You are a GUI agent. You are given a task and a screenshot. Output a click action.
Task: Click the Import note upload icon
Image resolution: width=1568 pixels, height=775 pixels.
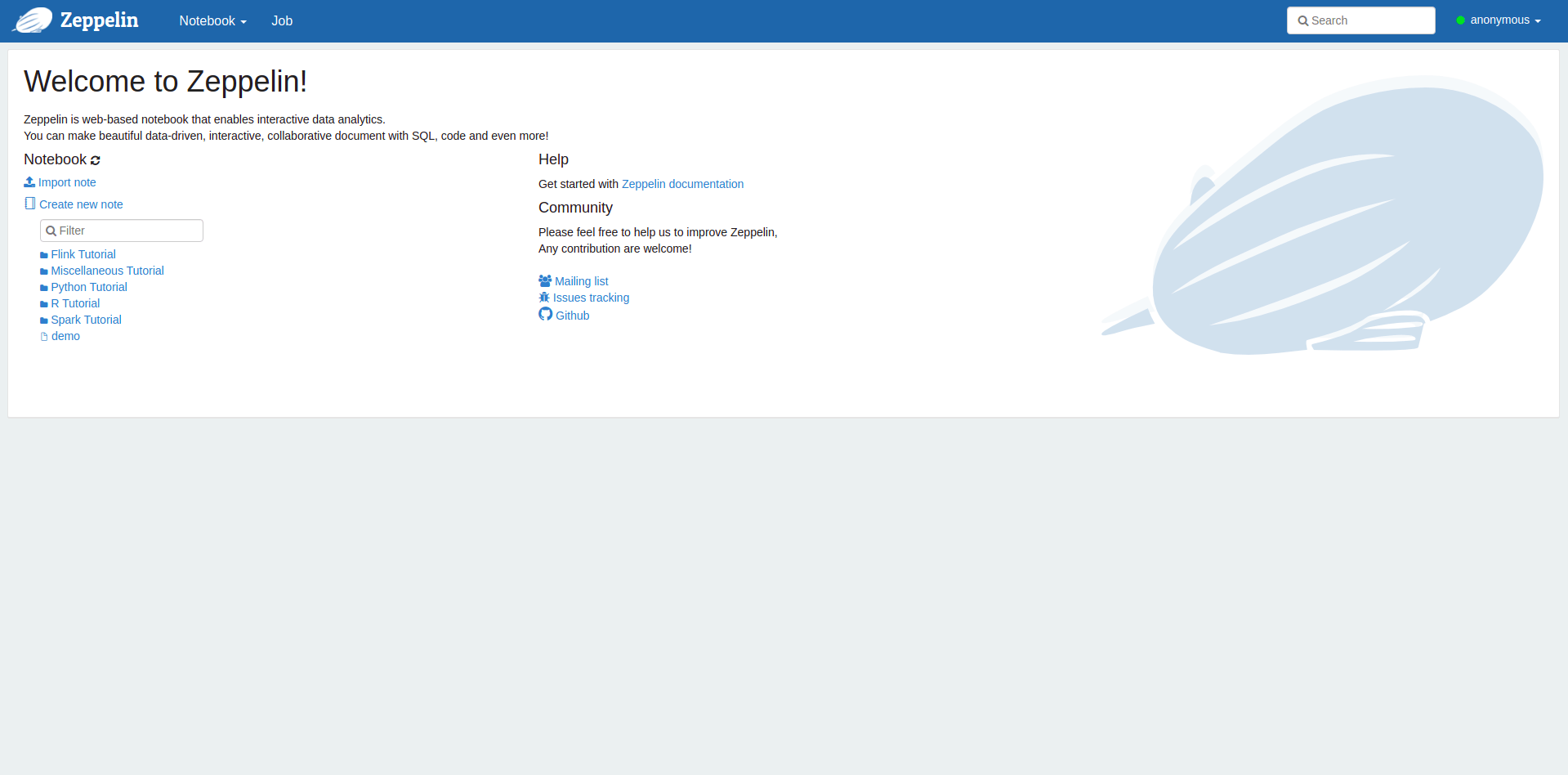click(29, 181)
